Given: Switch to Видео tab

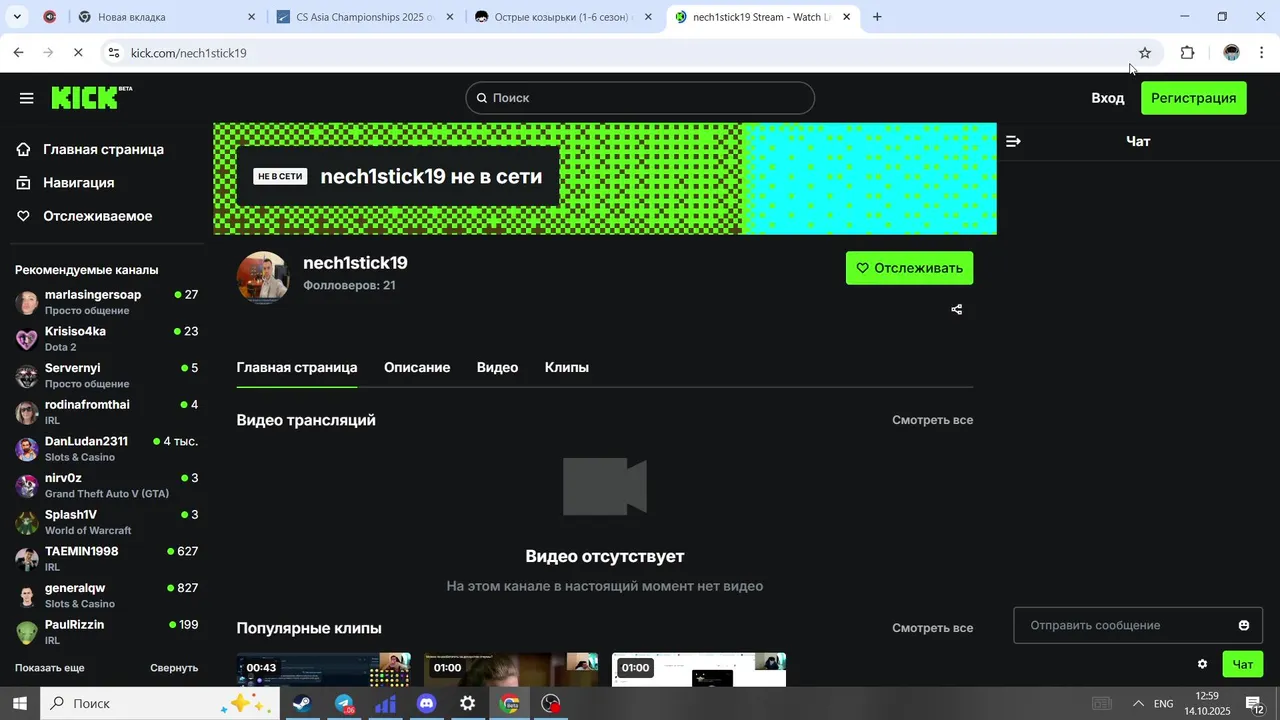Looking at the screenshot, I should point(497,368).
